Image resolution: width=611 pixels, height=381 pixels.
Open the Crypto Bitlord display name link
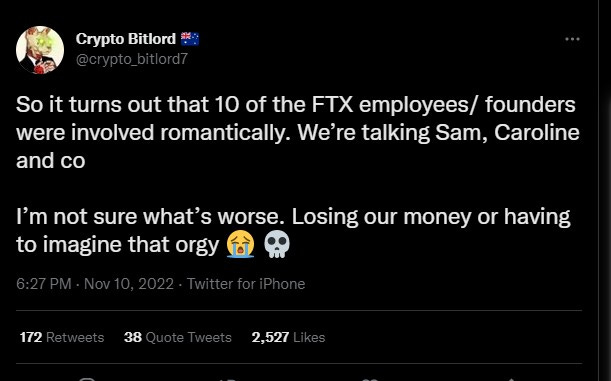click(x=125, y=39)
